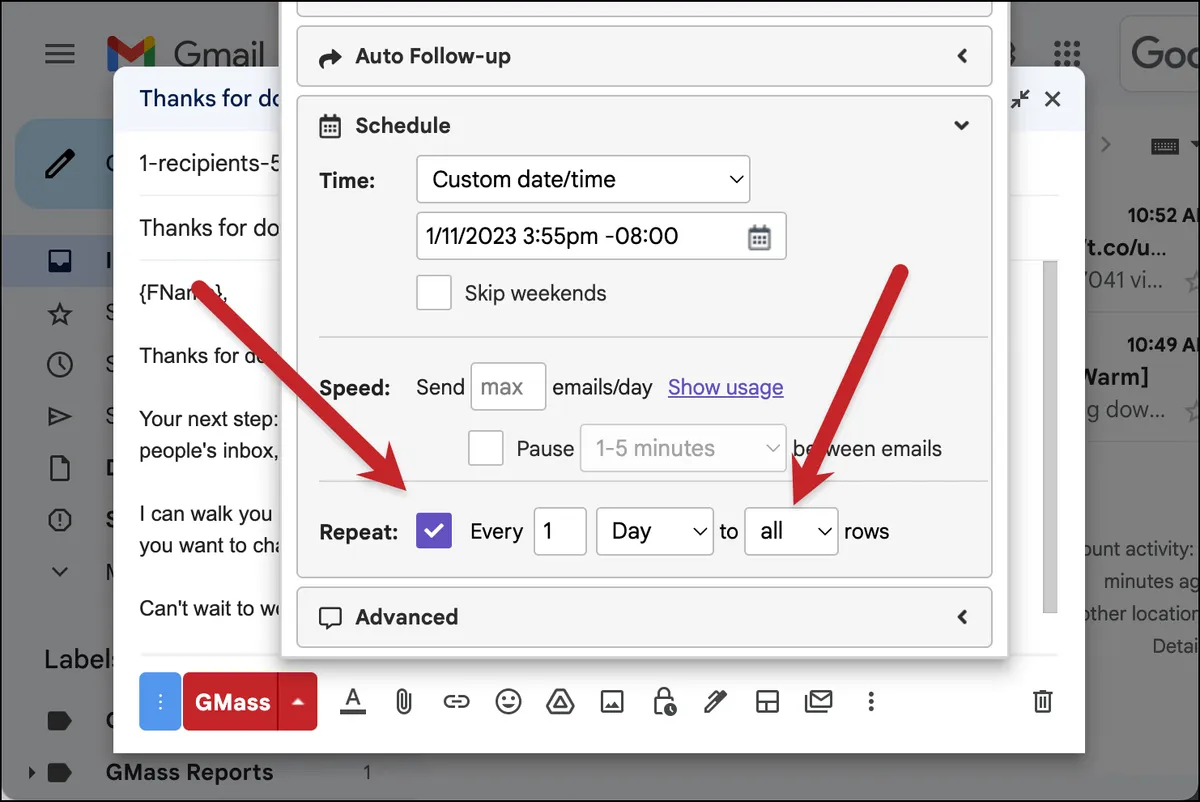Viewport: 1200px width, 802px height.
Task: Open the Google apps grid icon
Action: point(1067,53)
